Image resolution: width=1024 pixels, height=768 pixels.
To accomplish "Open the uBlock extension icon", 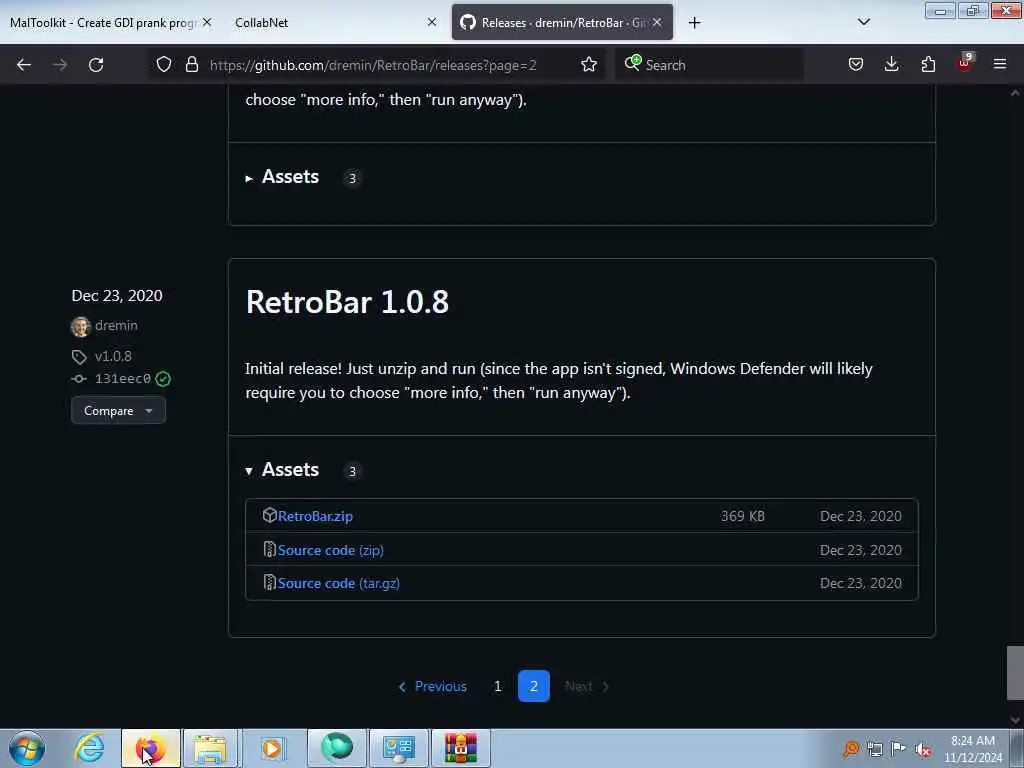I will pyautogui.click(x=965, y=63).
